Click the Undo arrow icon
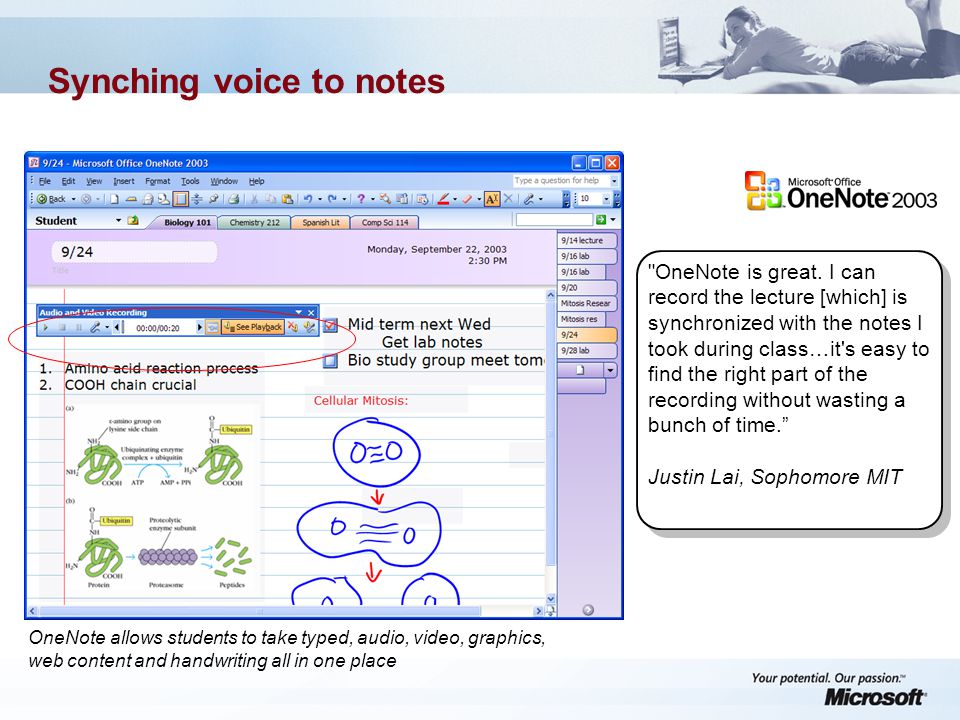The image size is (960, 720). [x=309, y=199]
